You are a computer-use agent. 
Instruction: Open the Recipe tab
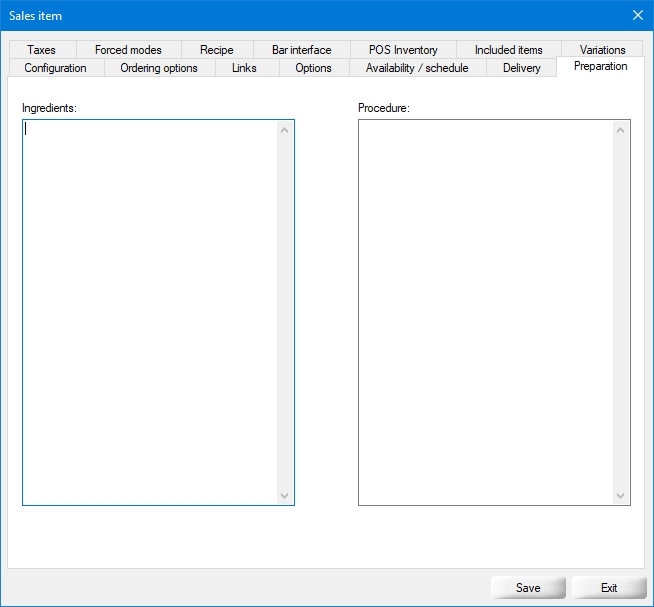(x=216, y=50)
